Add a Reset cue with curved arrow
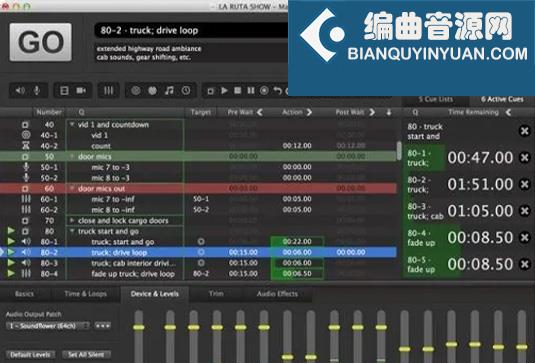 (278, 90)
